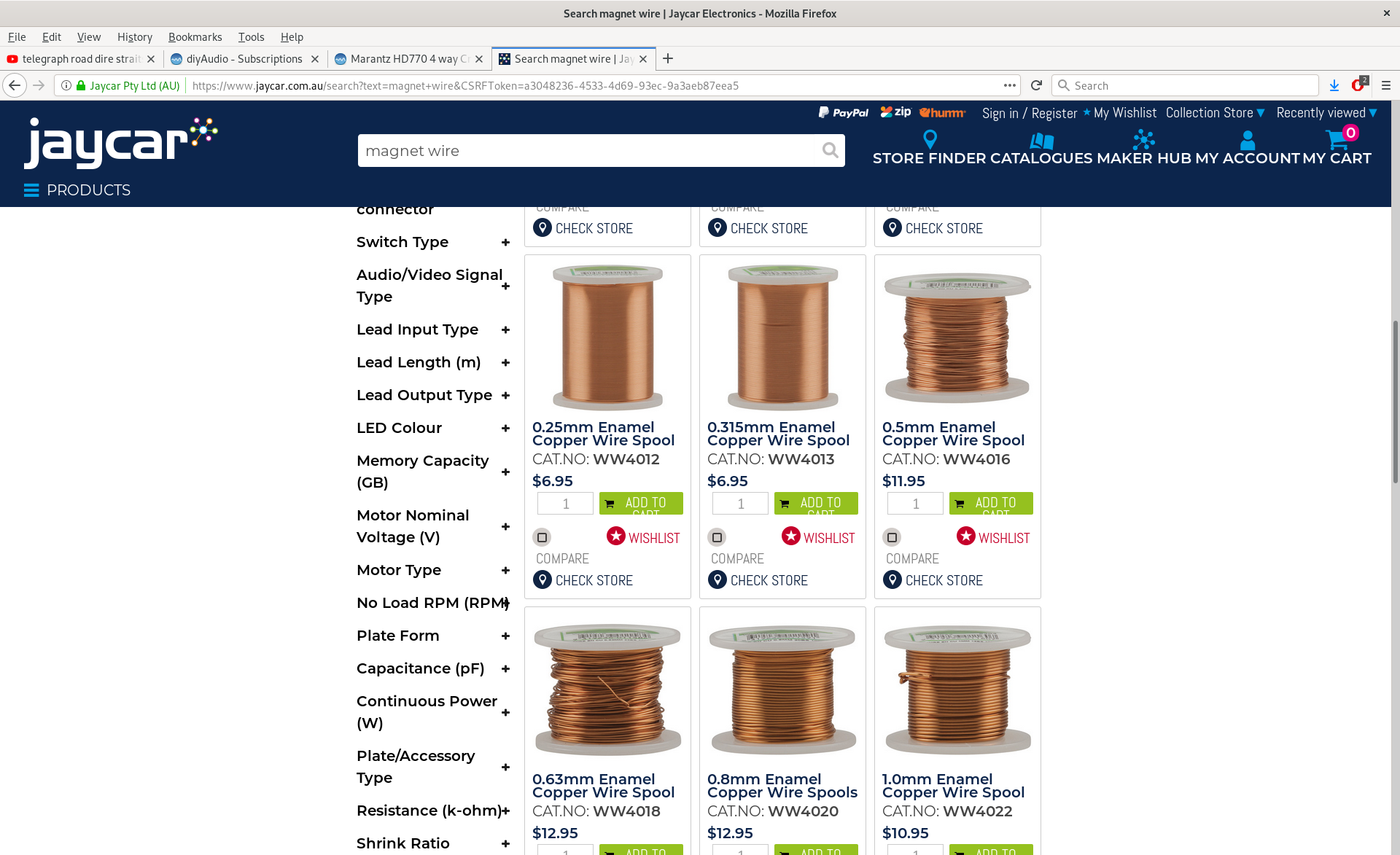Click the Zip payment logo
Image resolution: width=1400 pixels, height=855 pixels.
coord(895,112)
